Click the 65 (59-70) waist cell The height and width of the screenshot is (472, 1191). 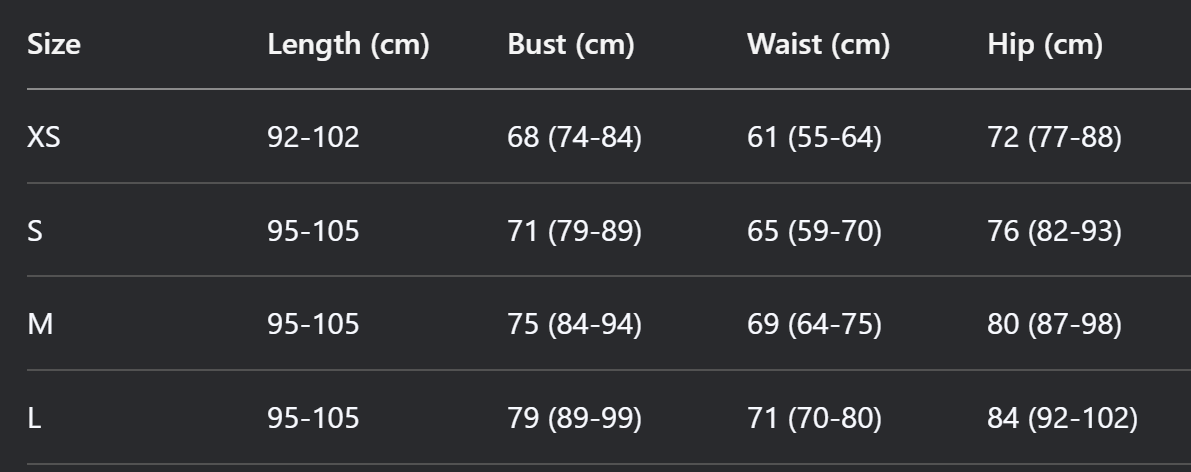[x=815, y=231]
